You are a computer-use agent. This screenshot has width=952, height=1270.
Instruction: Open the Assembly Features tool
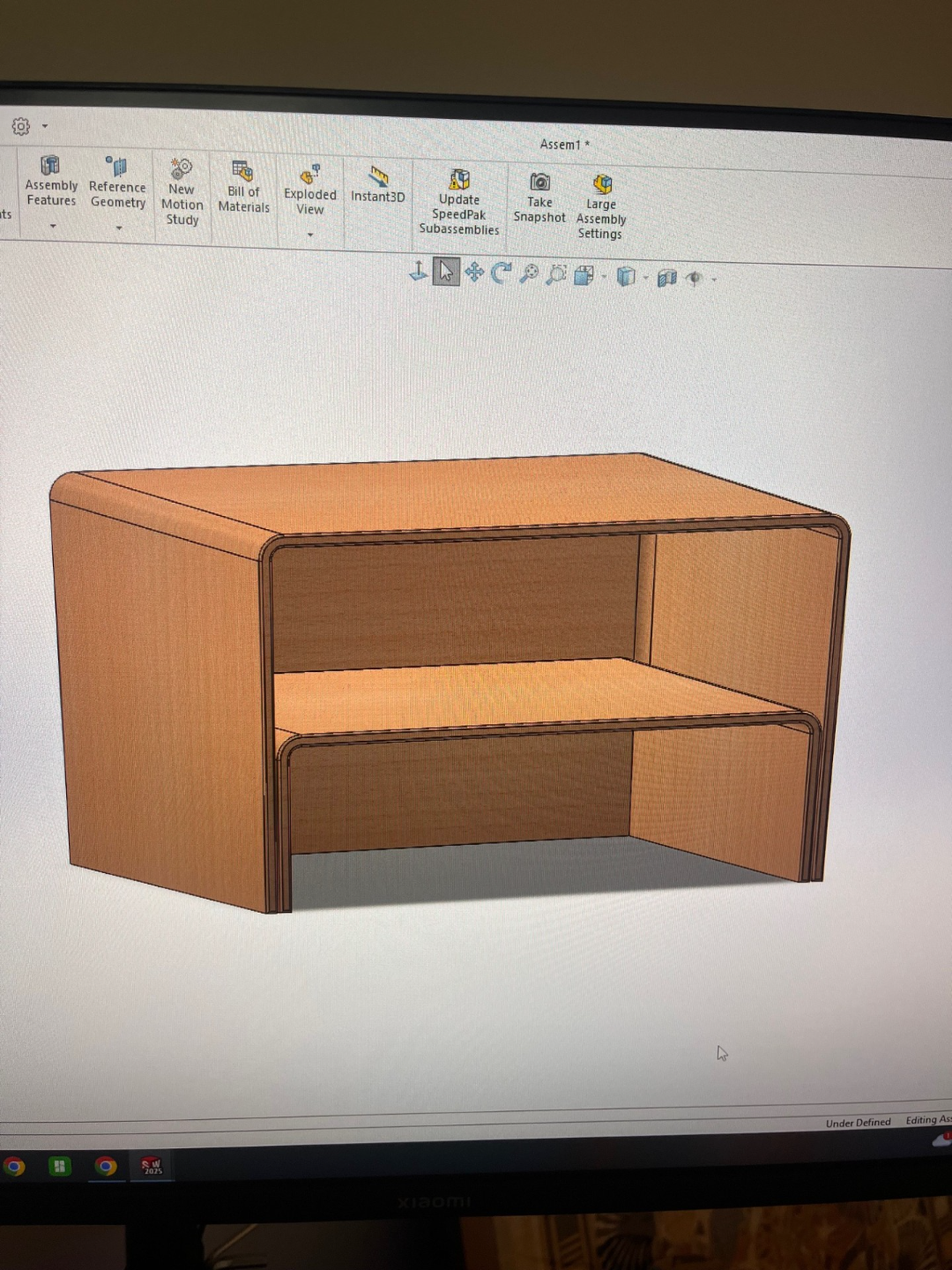coord(51,182)
